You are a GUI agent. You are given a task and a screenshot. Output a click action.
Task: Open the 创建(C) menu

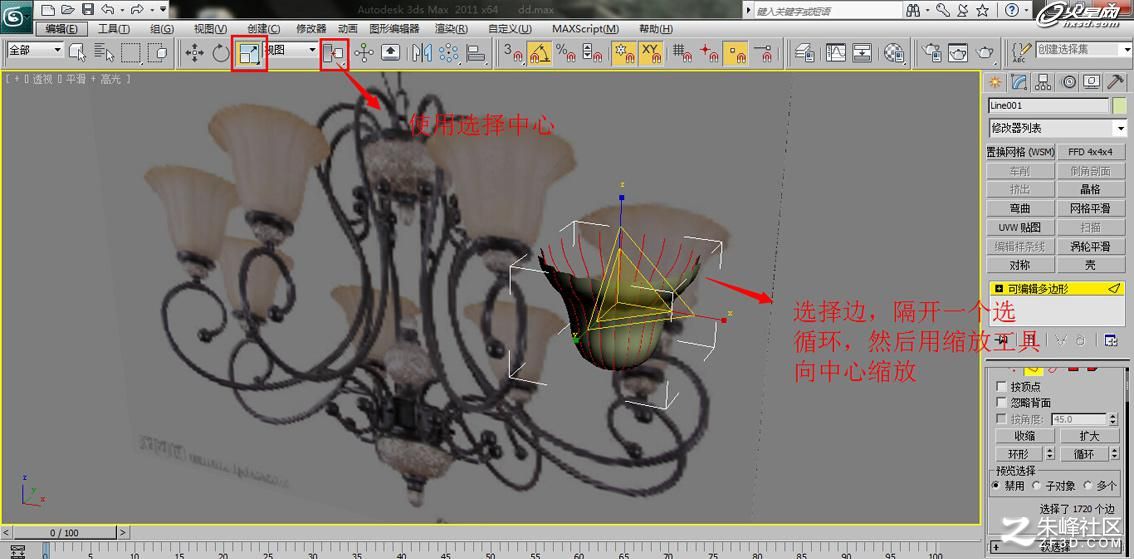pos(263,29)
